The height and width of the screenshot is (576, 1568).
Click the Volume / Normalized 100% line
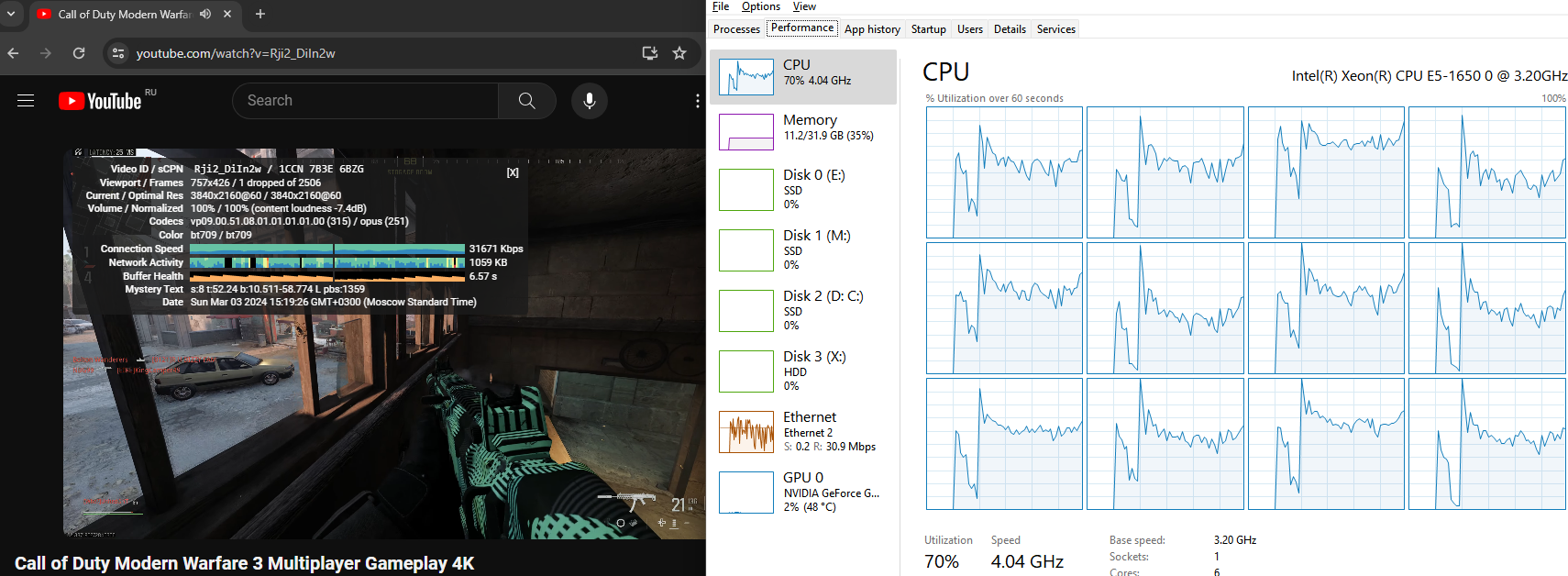pos(278,208)
